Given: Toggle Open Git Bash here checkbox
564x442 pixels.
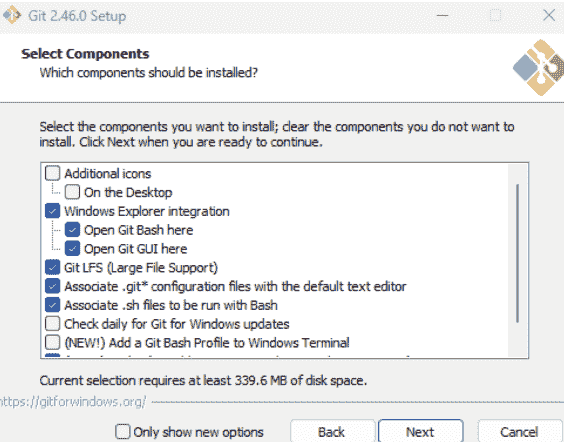Looking at the screenshot, I should [72, 230].
